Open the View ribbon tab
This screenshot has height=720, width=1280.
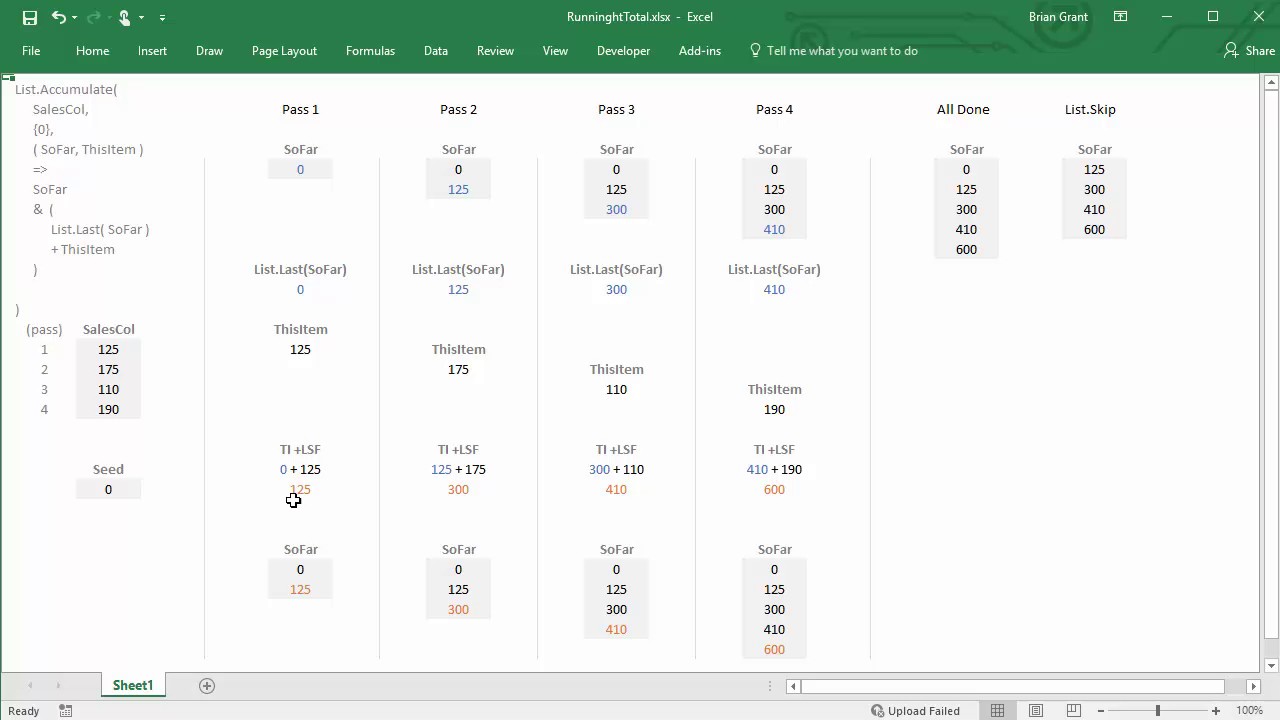555,51
